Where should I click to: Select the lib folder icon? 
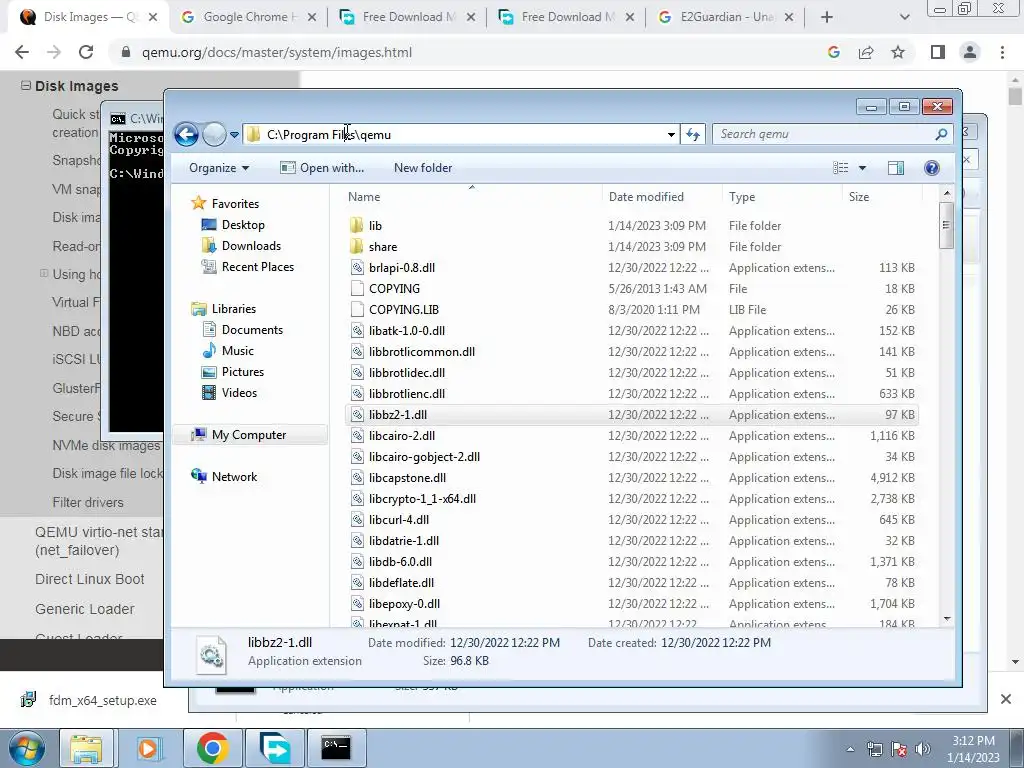(x=357, y=225)
